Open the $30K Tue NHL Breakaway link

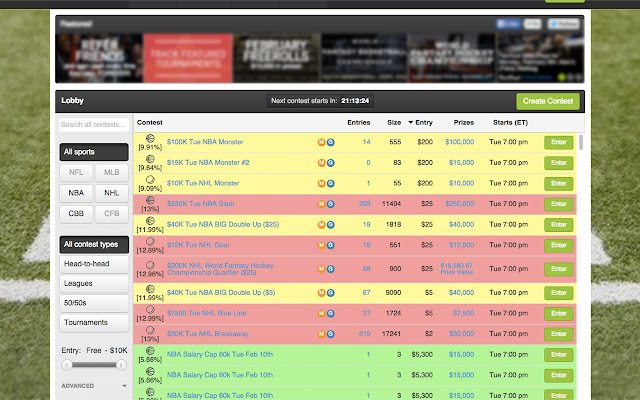click(x=207, y=334)
